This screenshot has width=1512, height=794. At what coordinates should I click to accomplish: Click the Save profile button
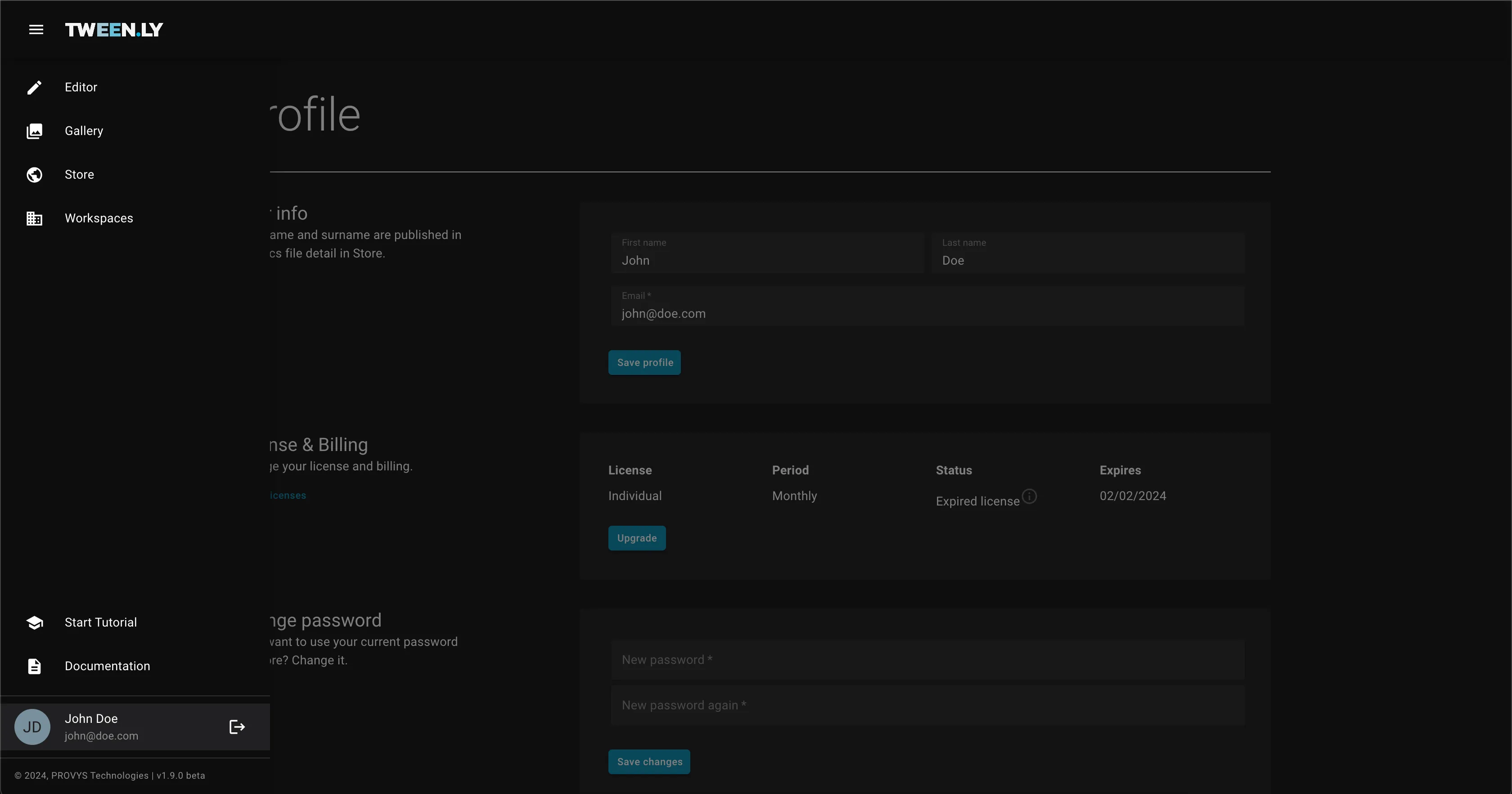644,362
